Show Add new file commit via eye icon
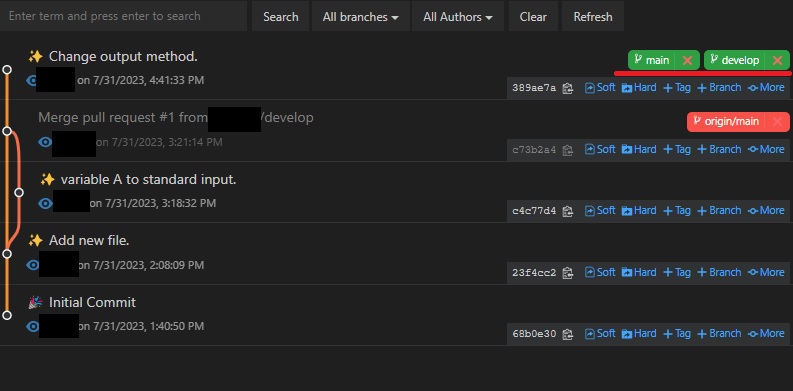The image size is (793, 391). (x=32, y=265)
